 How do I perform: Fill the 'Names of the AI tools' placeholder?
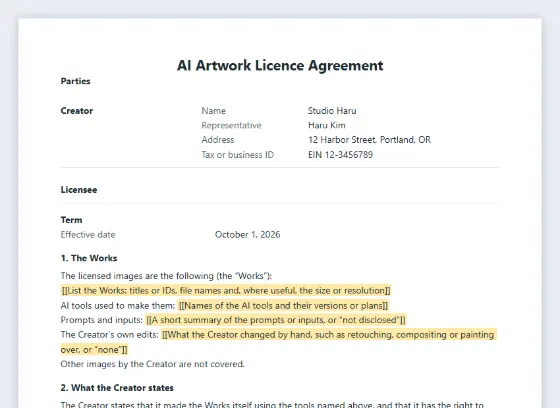283,305
